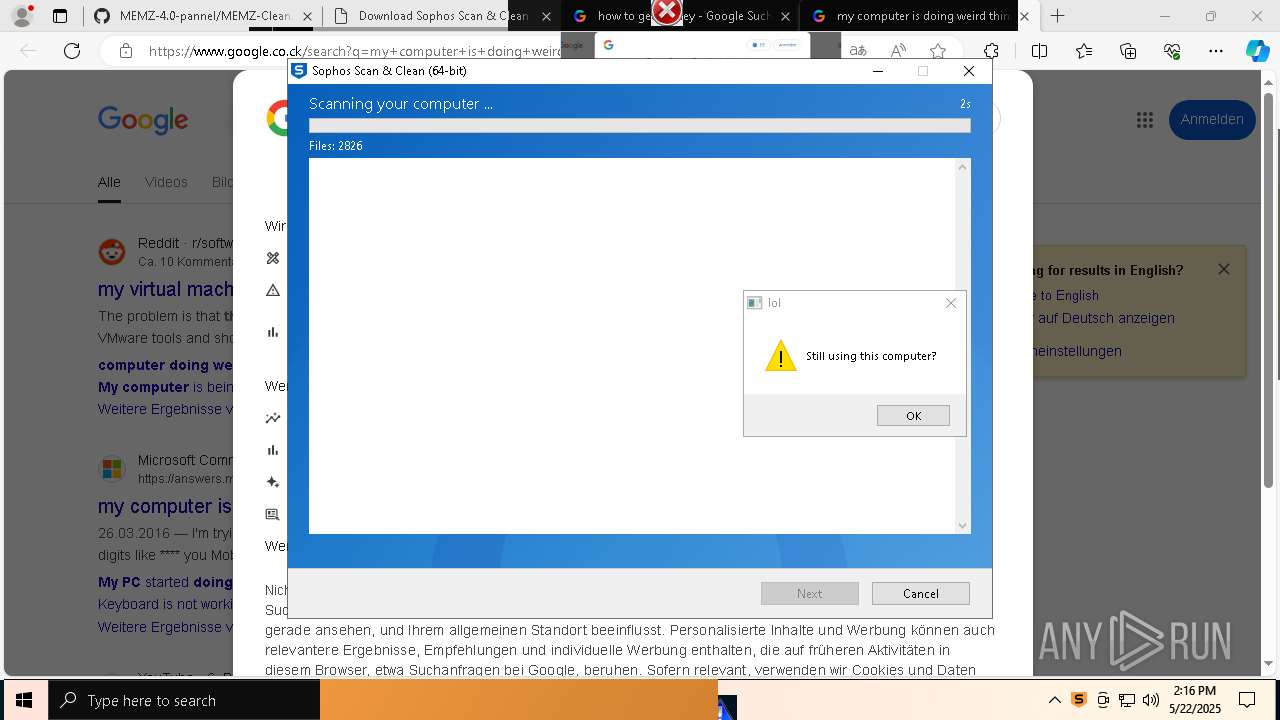1280x720 pixels.
Task: Open a new browser tab
Action: [1058, 16]
